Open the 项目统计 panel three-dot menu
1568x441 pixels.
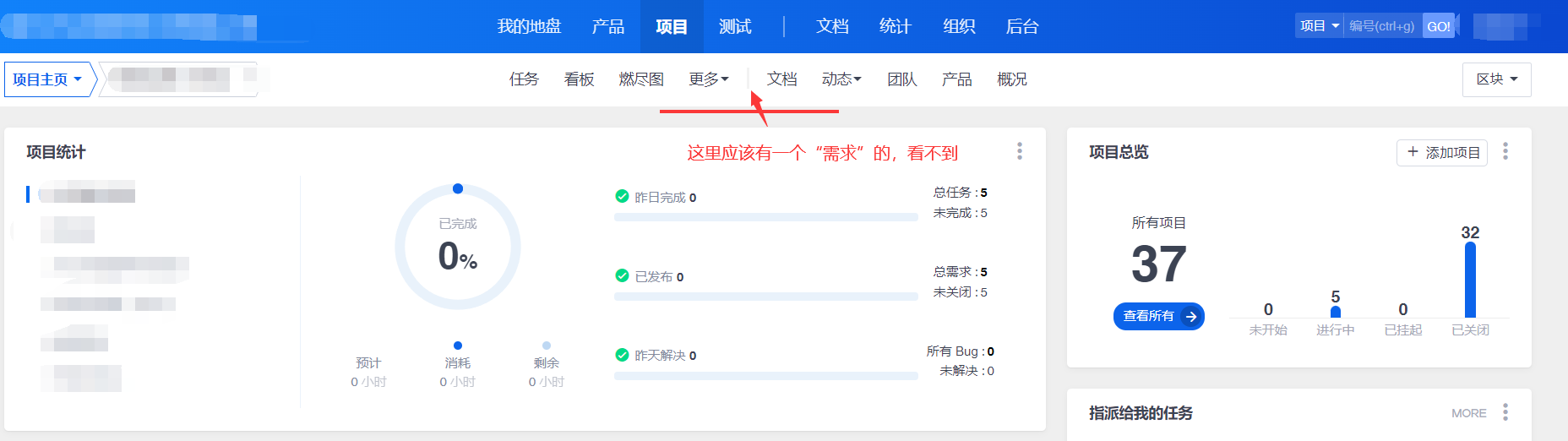tap(1020, 151)
